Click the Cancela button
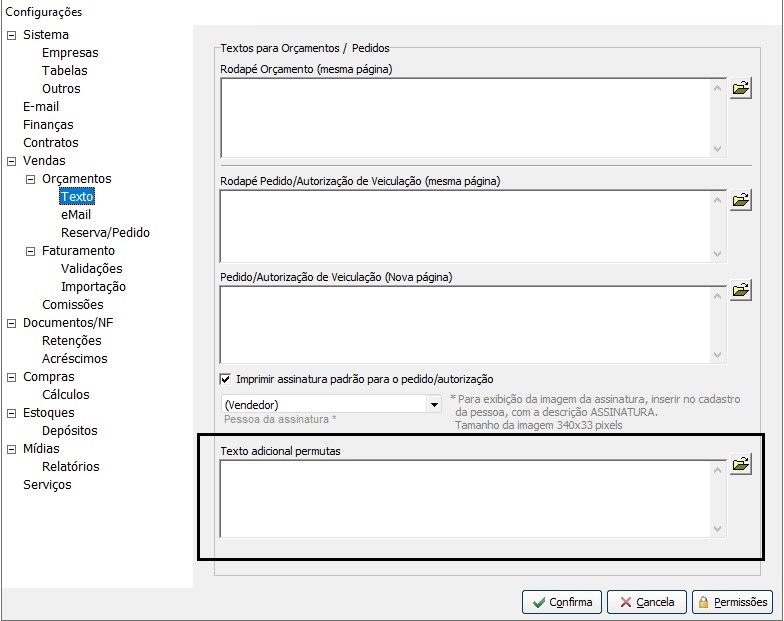This screenshot has height=621, width=784. [646, 602]
